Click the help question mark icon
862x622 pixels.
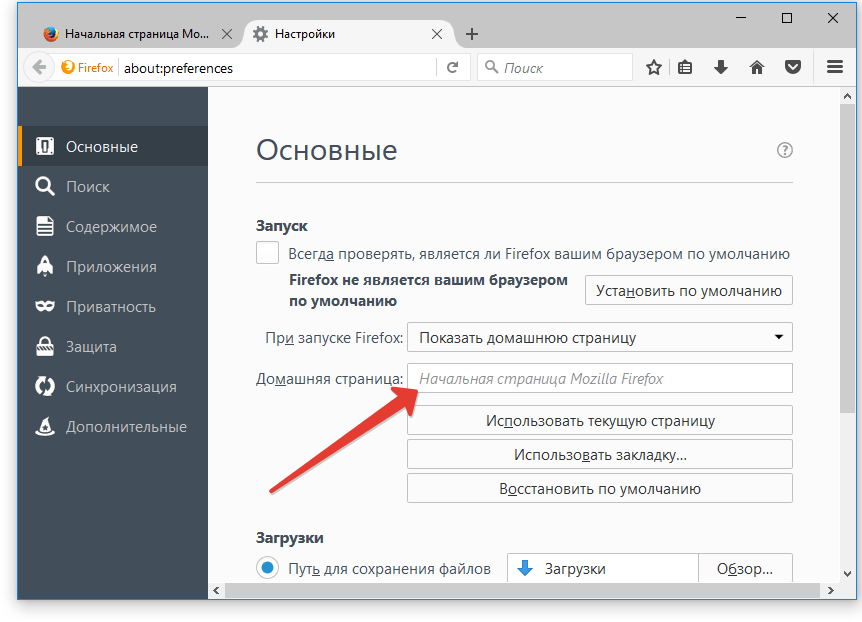tap(784, 150)
